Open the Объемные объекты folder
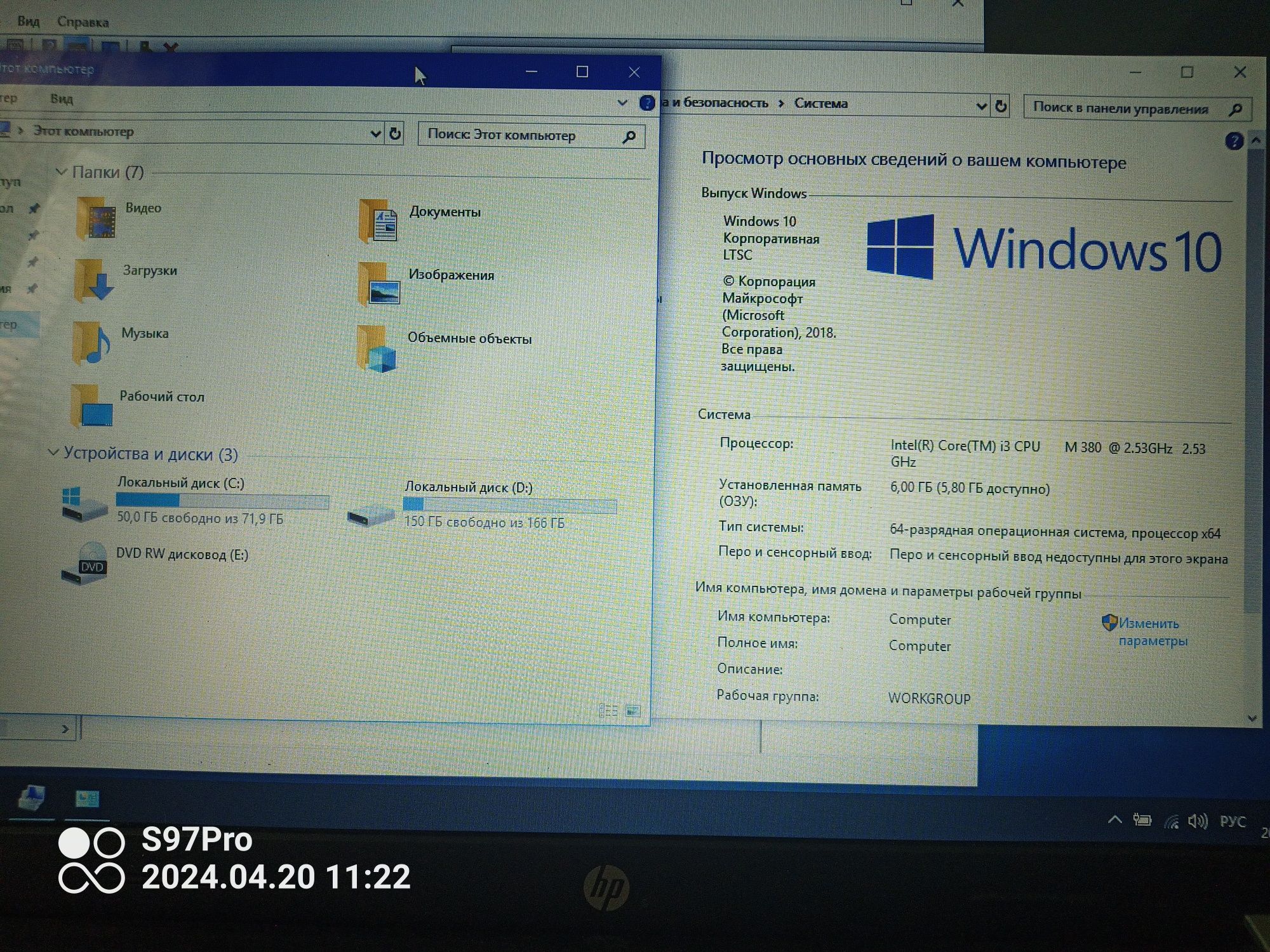Screen dimensions: 1270x952 point(444,348)
